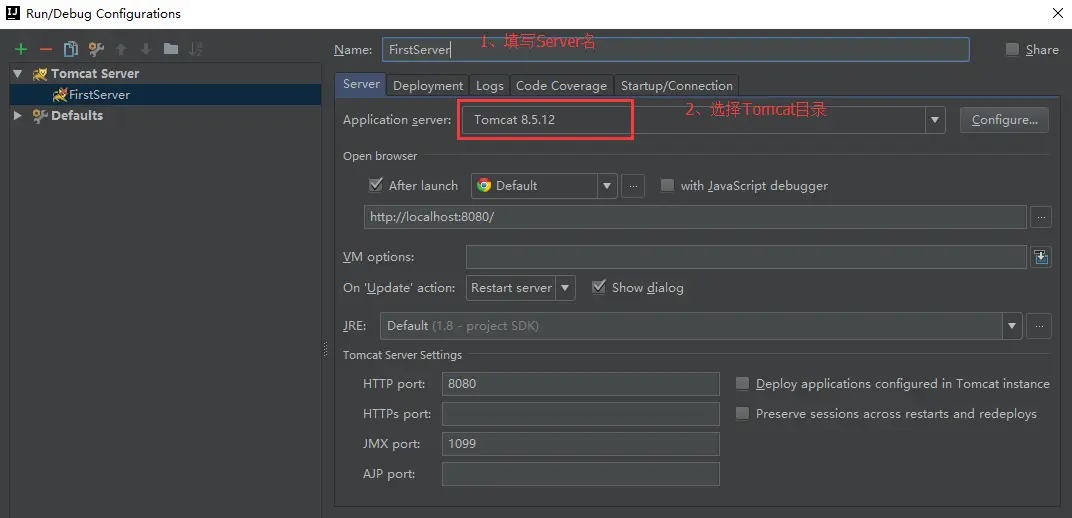Click the empty HTTPs port field
Screen dimensions: 1072x518
[x=581, y=413]
